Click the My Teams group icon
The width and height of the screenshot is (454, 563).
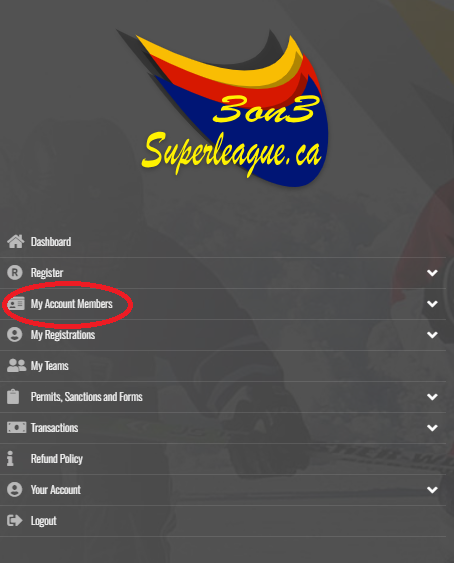(x=17, y=366)
